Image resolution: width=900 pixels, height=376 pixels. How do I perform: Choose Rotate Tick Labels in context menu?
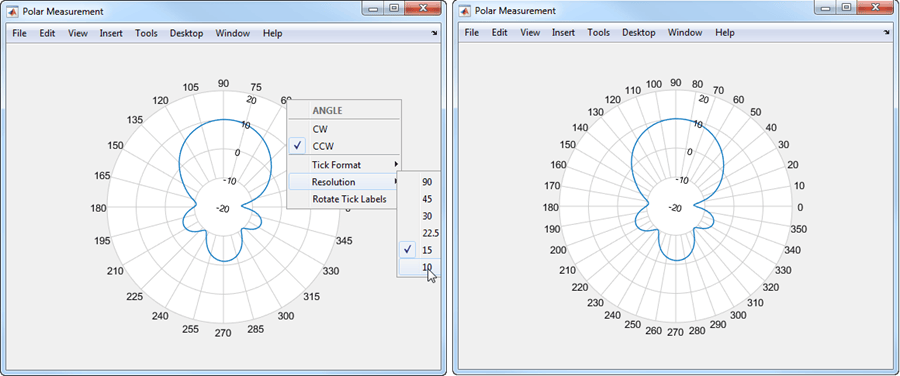click(344, 199)
